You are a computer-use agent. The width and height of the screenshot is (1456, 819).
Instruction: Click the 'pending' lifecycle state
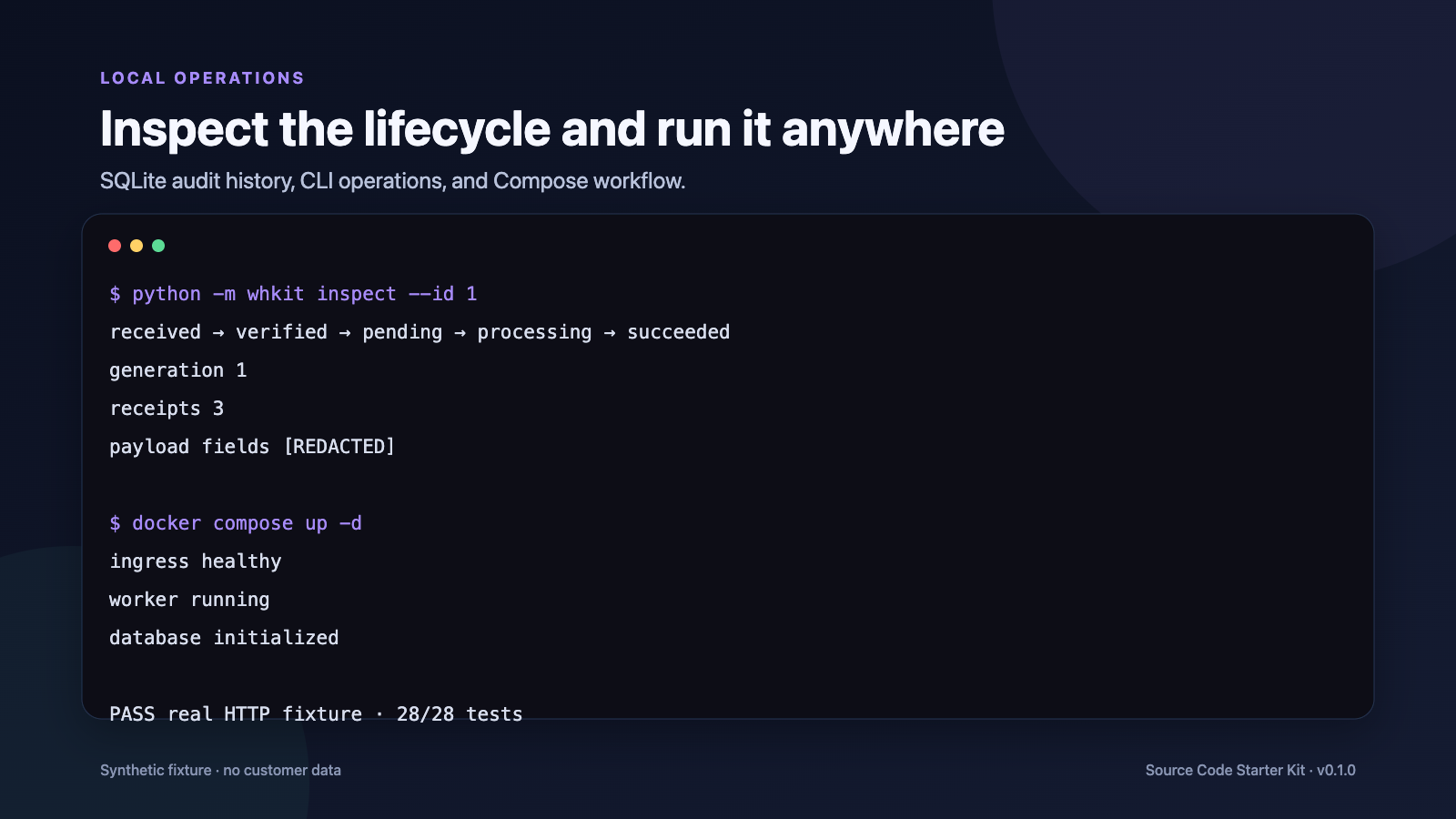pyautogui.click(x=402, y=333)
